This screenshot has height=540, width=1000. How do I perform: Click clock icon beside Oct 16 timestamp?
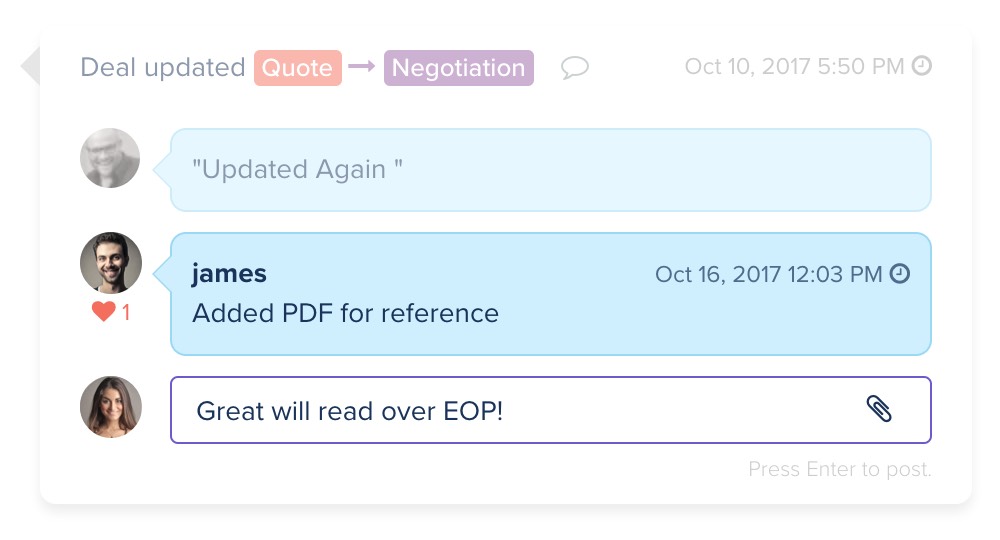pyautogui.click(x=900, y=274)
